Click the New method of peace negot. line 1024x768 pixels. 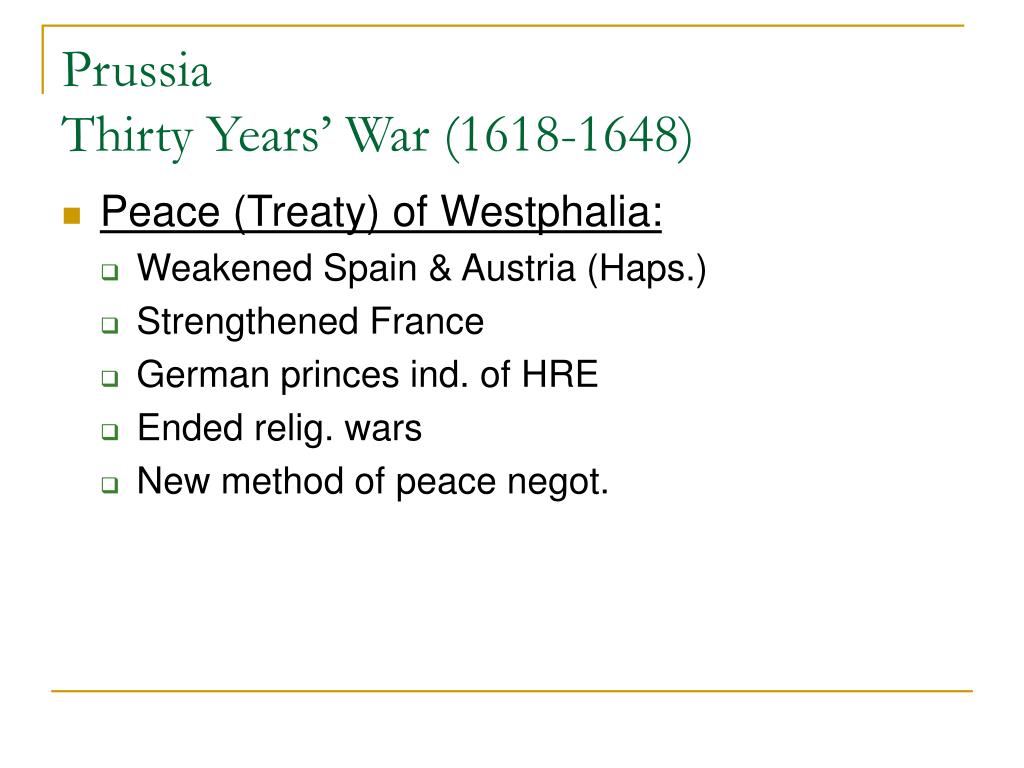click(372, 482)
